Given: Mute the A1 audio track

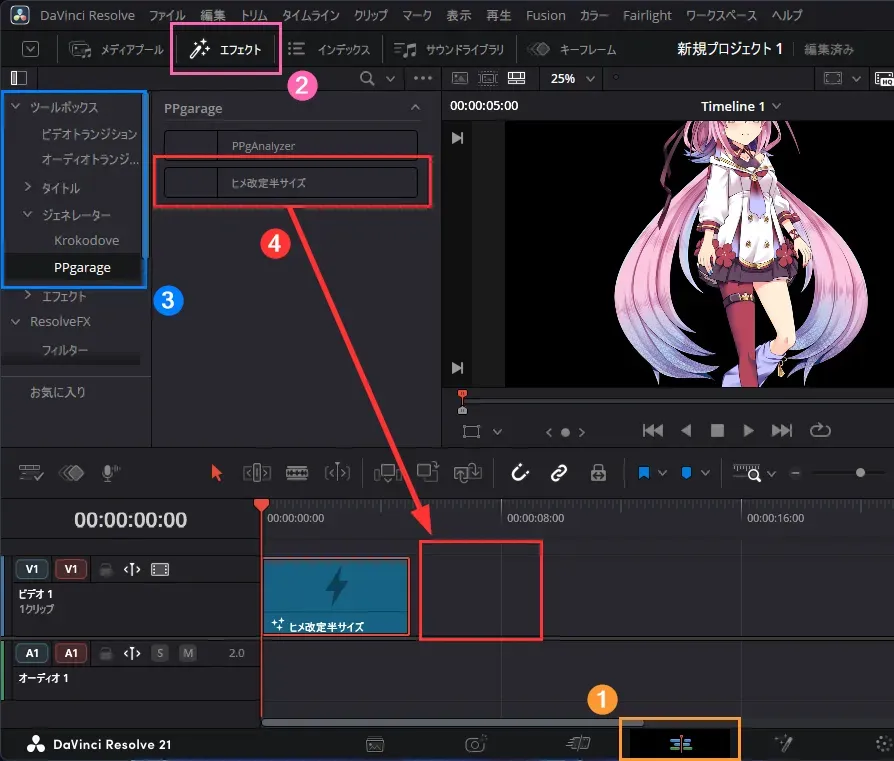Looking at the screenshot, I should pyautogui.click(x=188, y=653).
